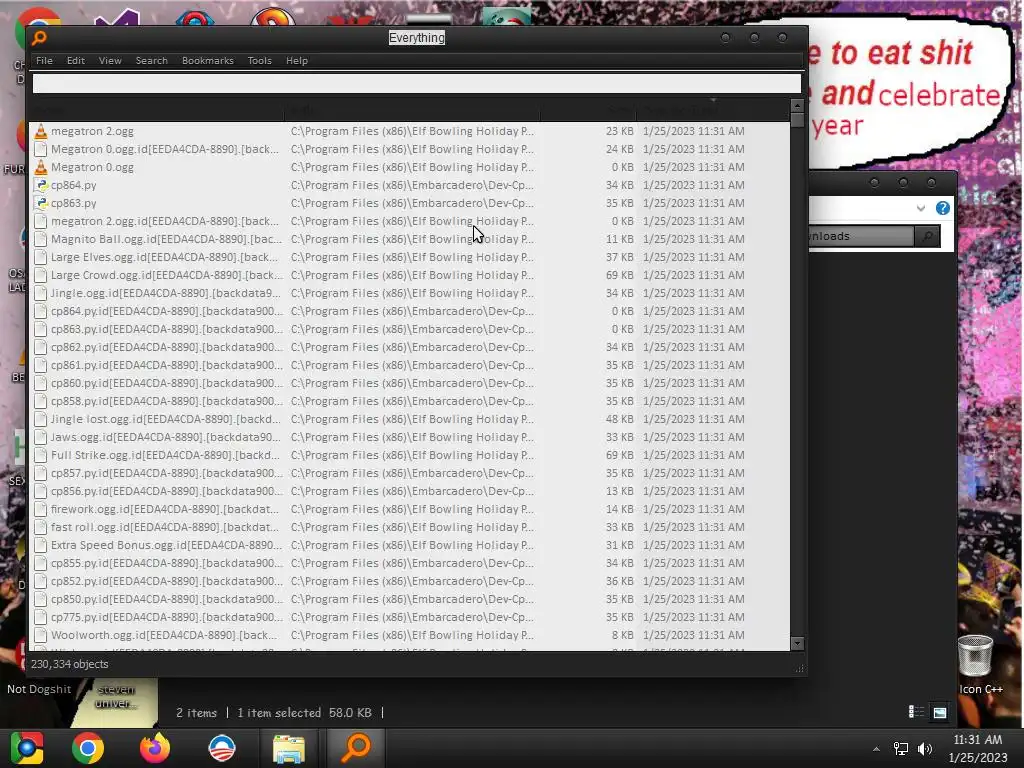Click the results vertical scrollbar thumb

(x=797, y=120)
